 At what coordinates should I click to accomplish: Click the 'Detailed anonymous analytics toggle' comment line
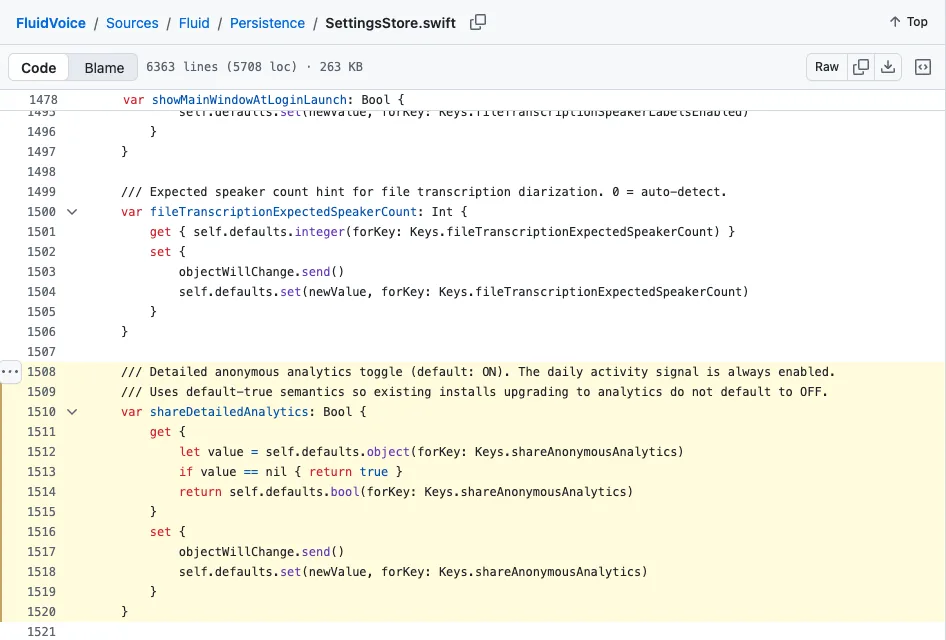pyautogui.click(x=478, y=372)
